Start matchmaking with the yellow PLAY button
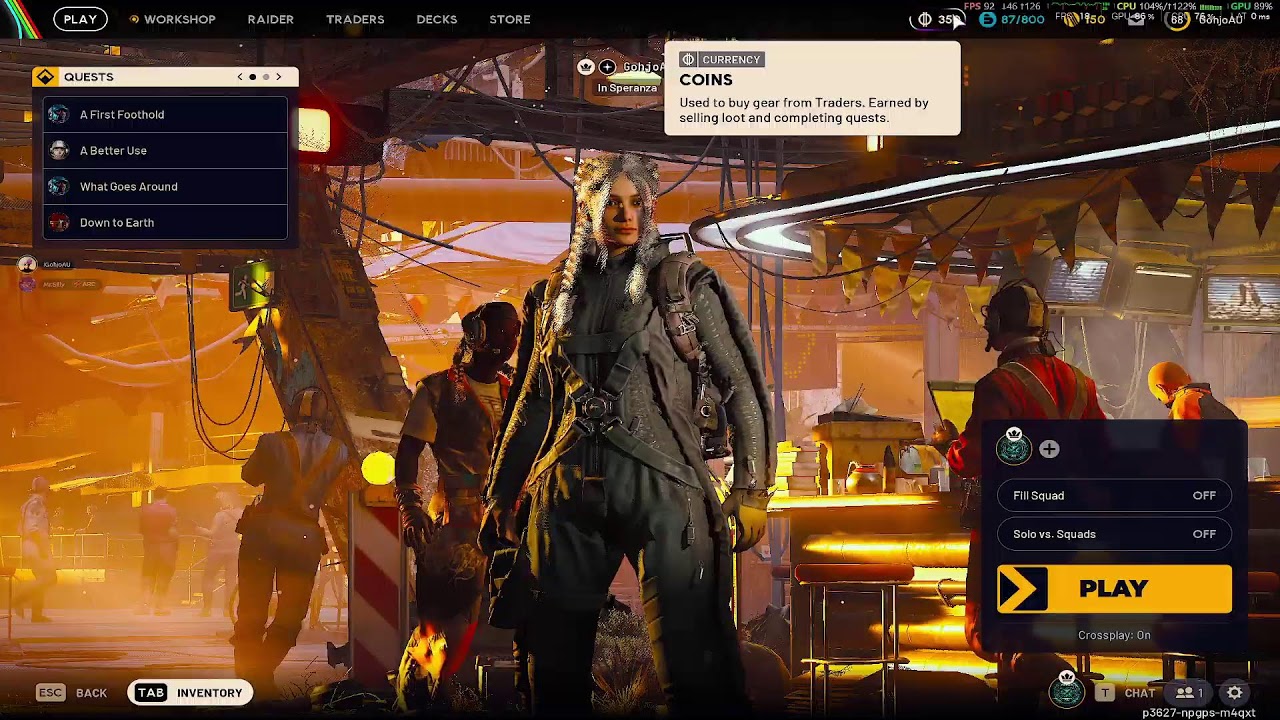The height and width of the screenshot is (720, 1280). click(1114, 589)
